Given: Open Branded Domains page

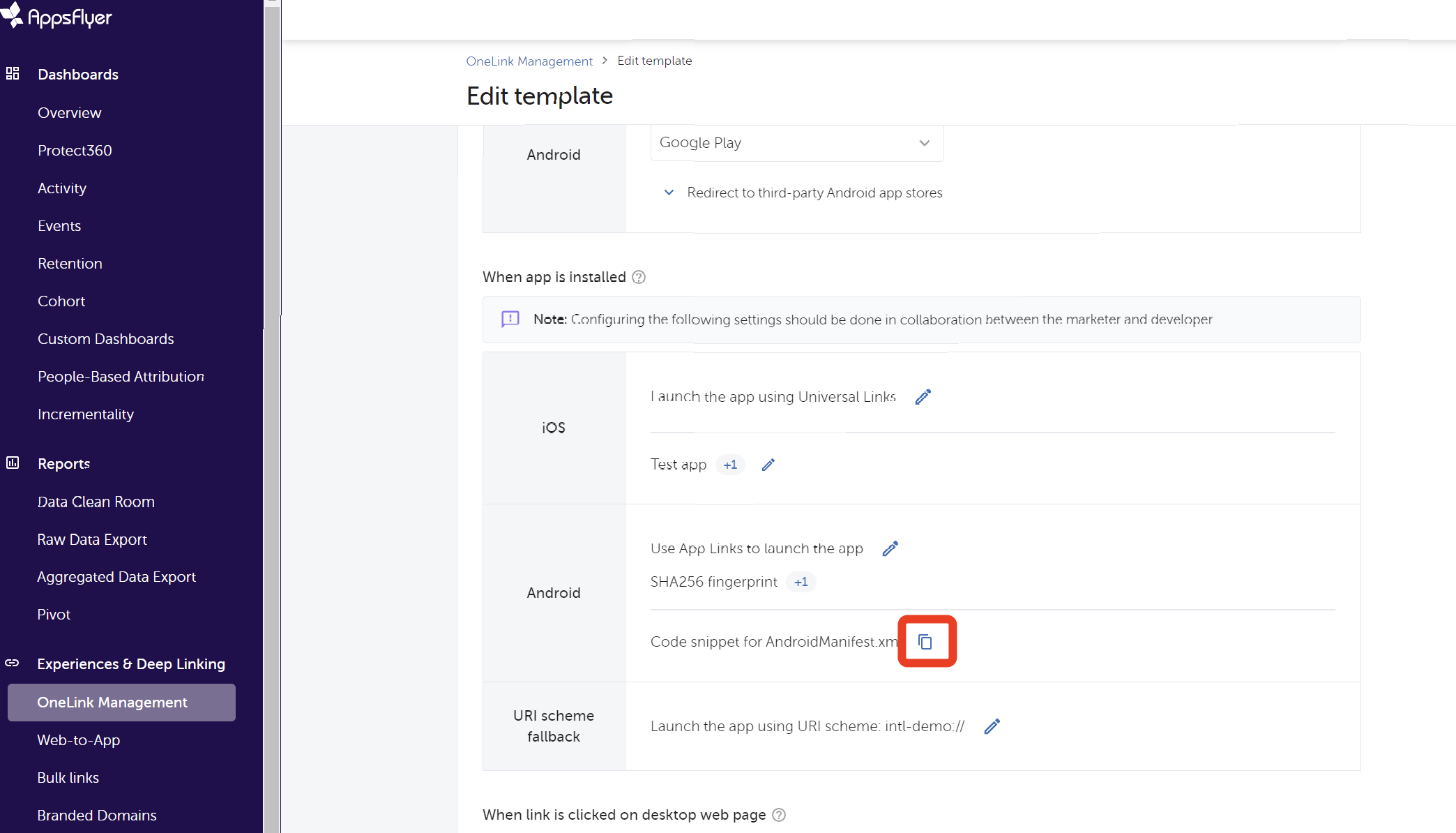Looking at the screenshot, I should coord(96,815).
